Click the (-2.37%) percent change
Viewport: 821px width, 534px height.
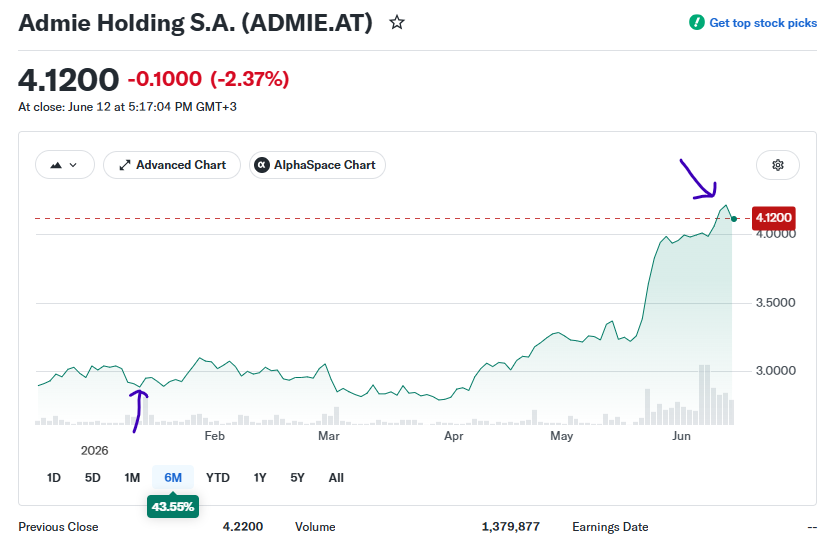pos(250,79)
